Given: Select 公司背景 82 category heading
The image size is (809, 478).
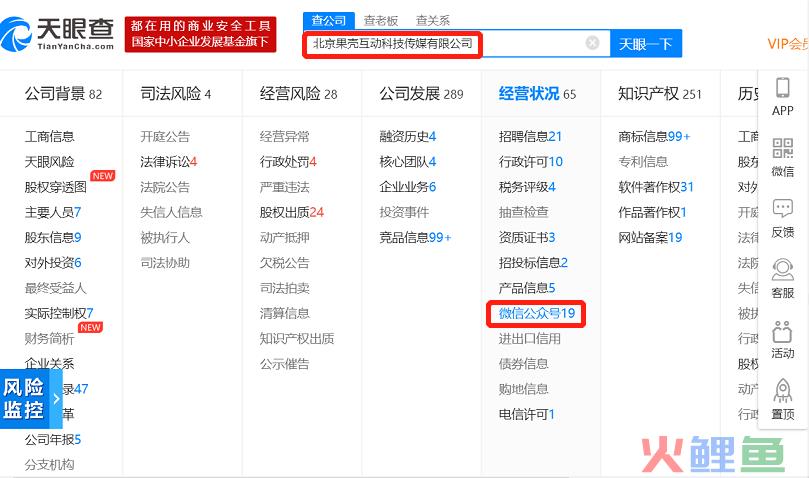Looking at the screenshot, I should [63, 94].
